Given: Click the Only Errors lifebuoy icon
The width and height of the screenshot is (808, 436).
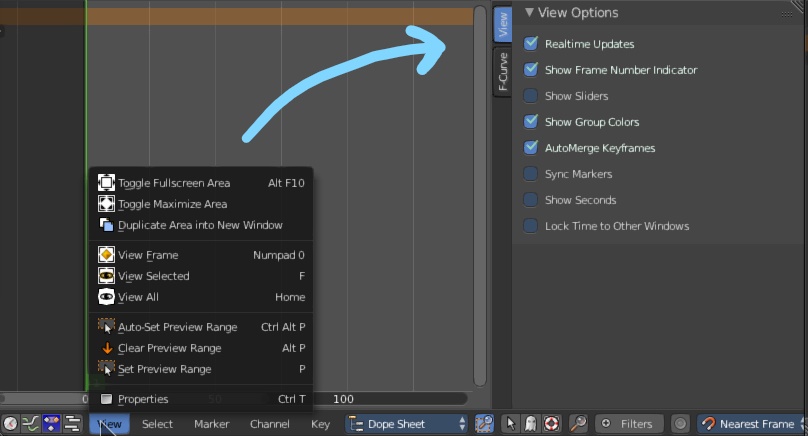Looking at the screenshot, I should tap(551, 424).
